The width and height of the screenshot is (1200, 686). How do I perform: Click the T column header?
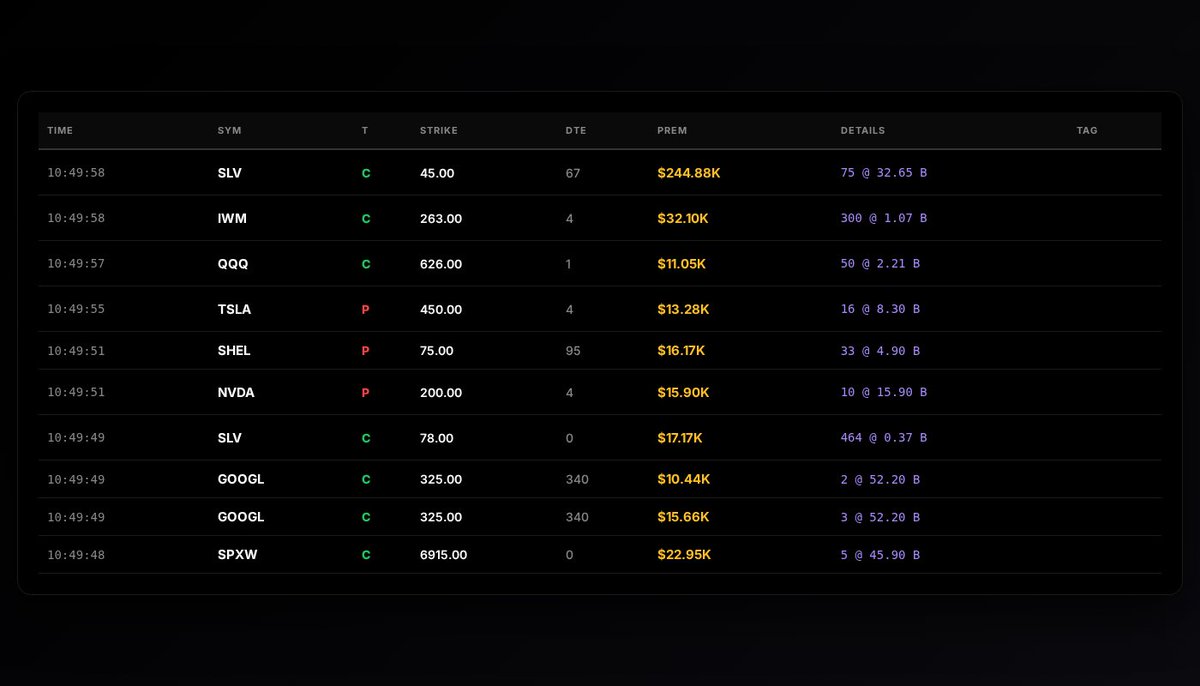[365, 131]
